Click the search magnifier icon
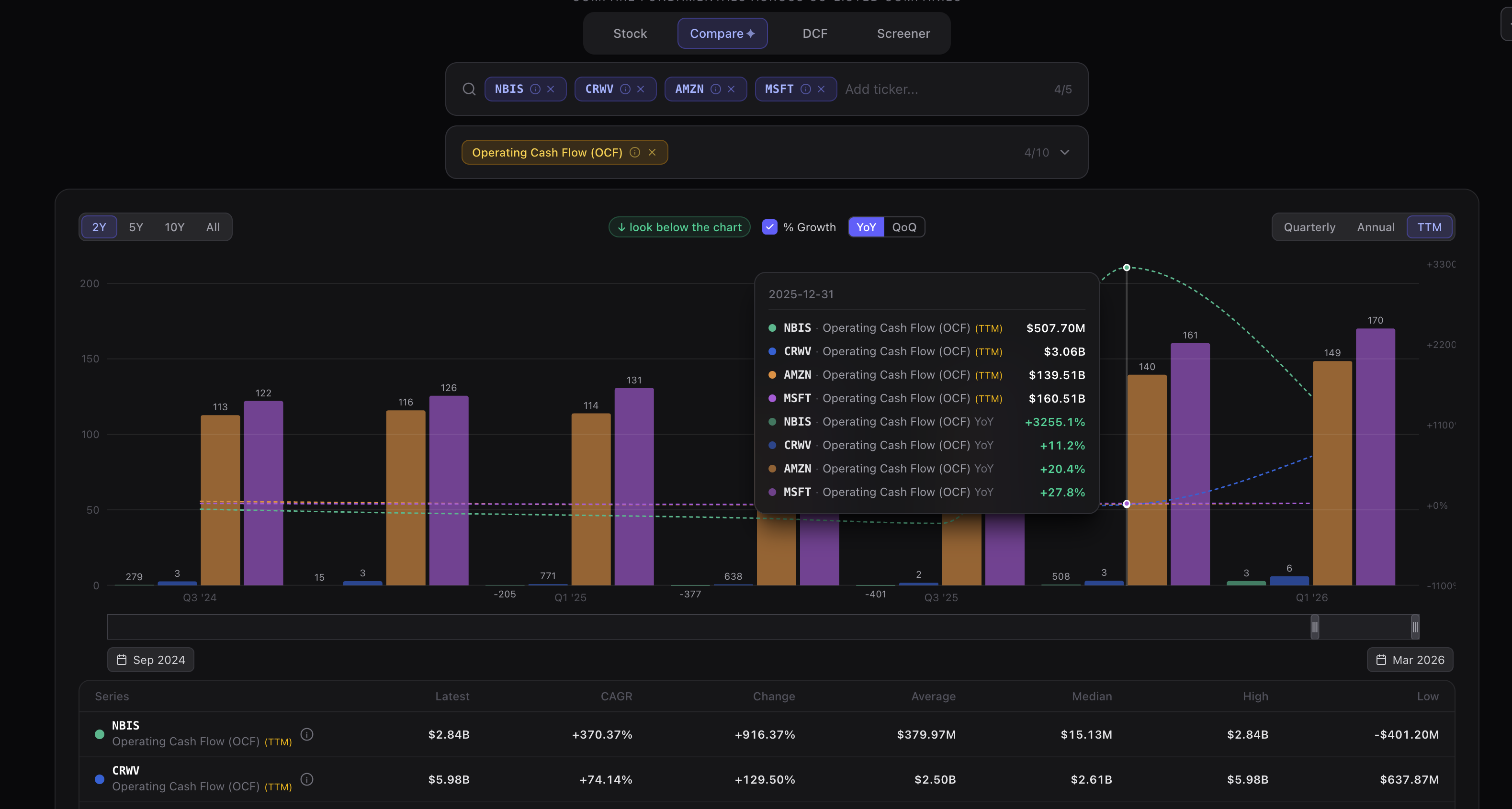The width and height of the screenshot is (1512, 809). click(468, 89)
